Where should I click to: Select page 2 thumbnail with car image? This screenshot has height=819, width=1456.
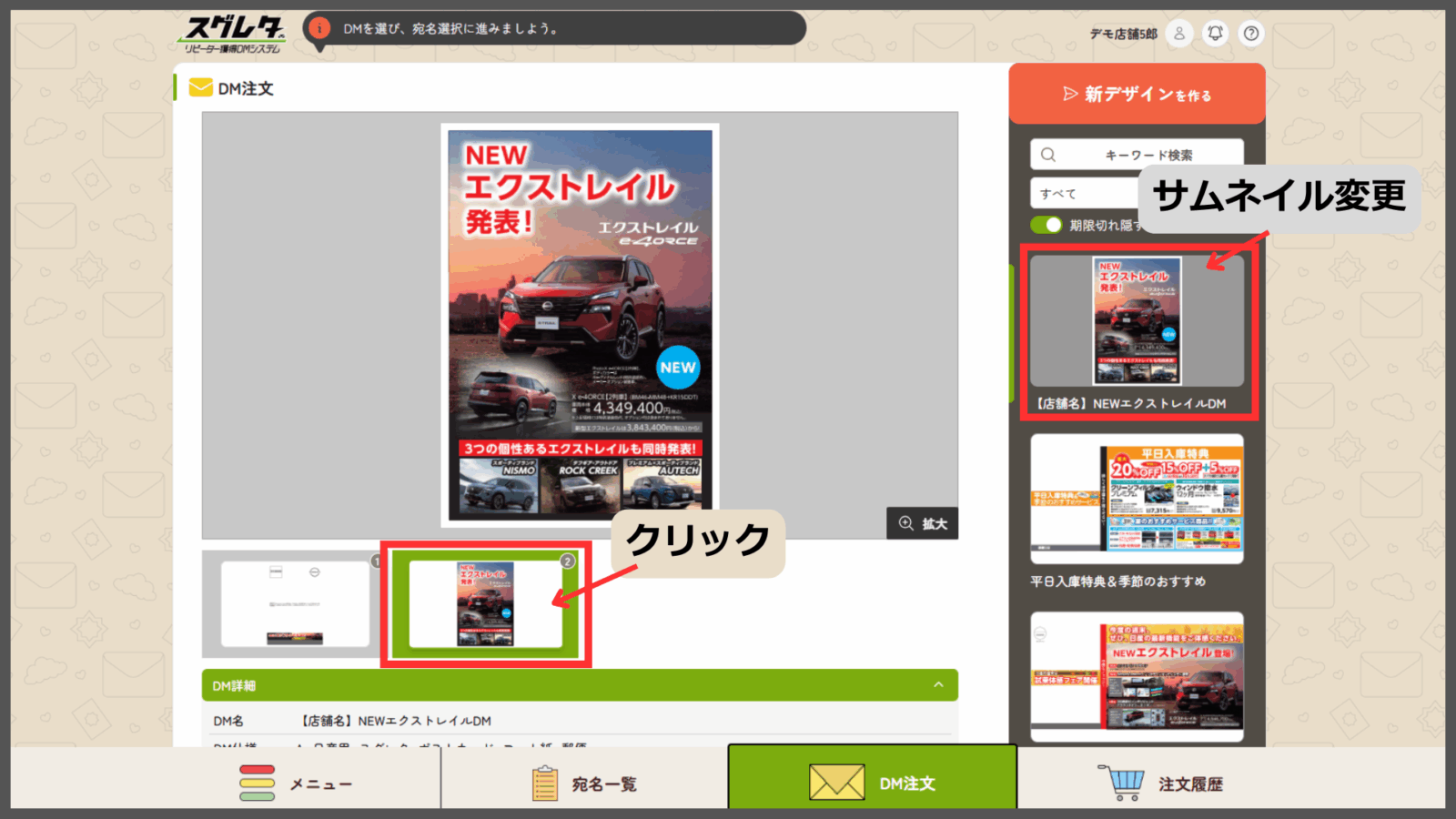[485, 603]
